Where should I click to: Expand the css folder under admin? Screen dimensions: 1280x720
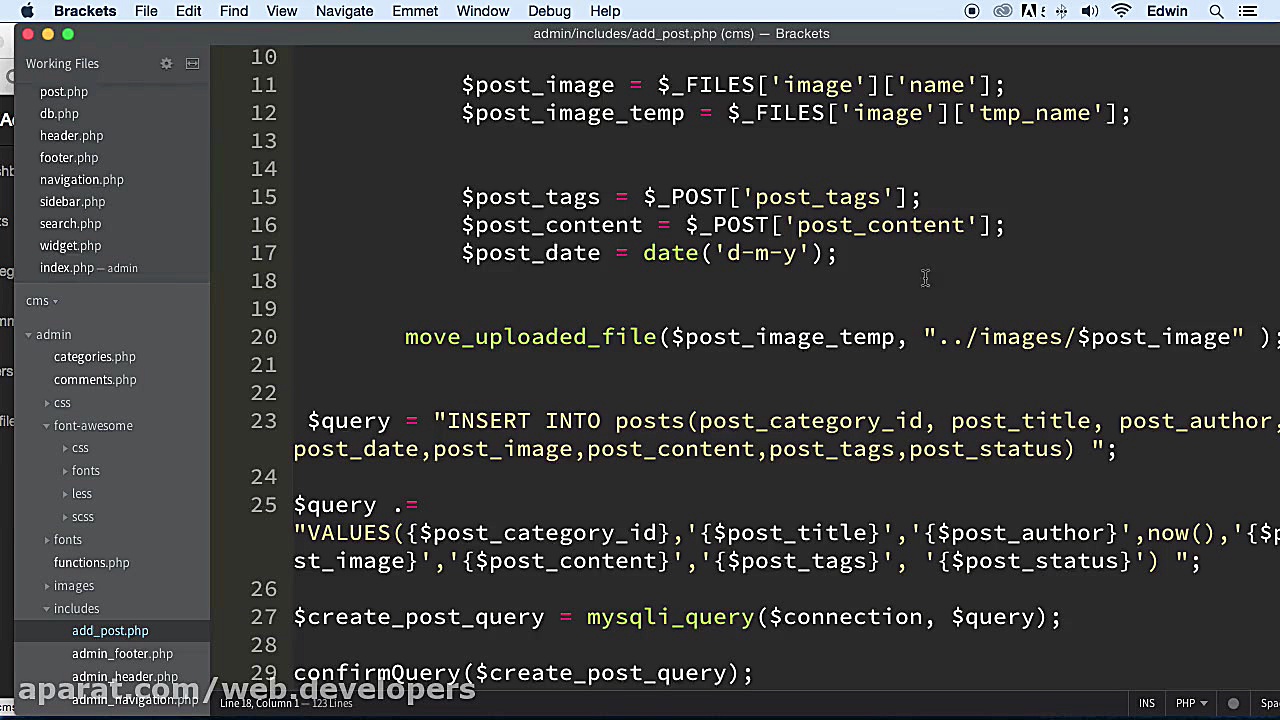47,403
